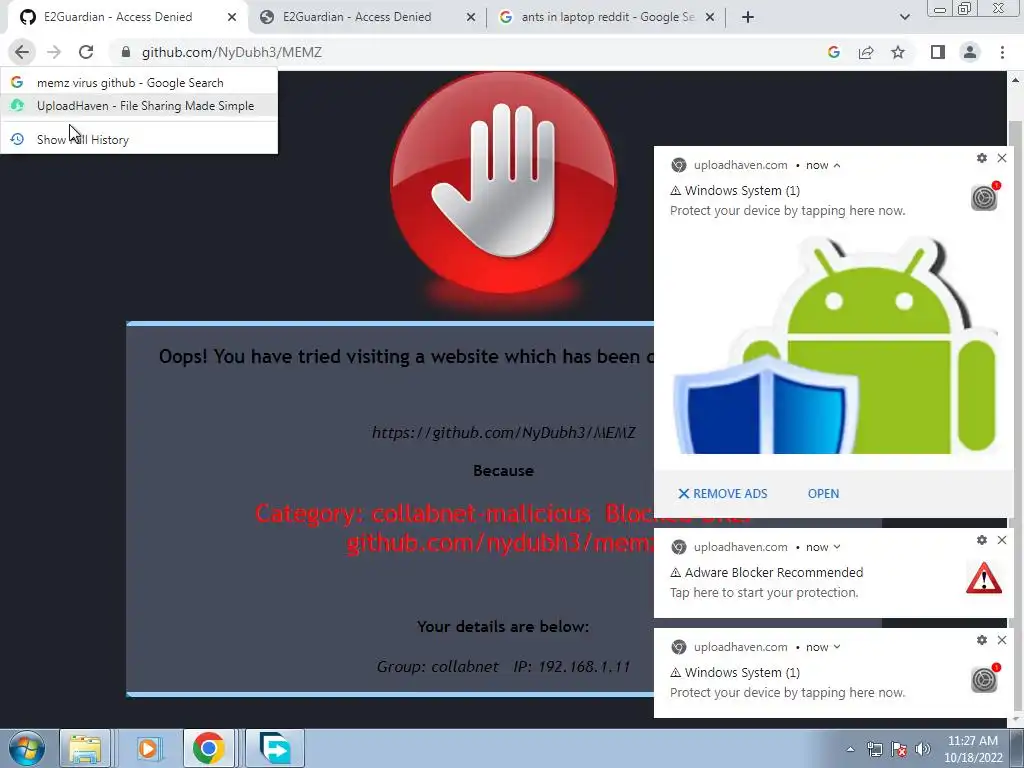The width and height of the screenshot is (1024, 768).
Task: Go back using the browser back arrow
Action: point(22,52)
